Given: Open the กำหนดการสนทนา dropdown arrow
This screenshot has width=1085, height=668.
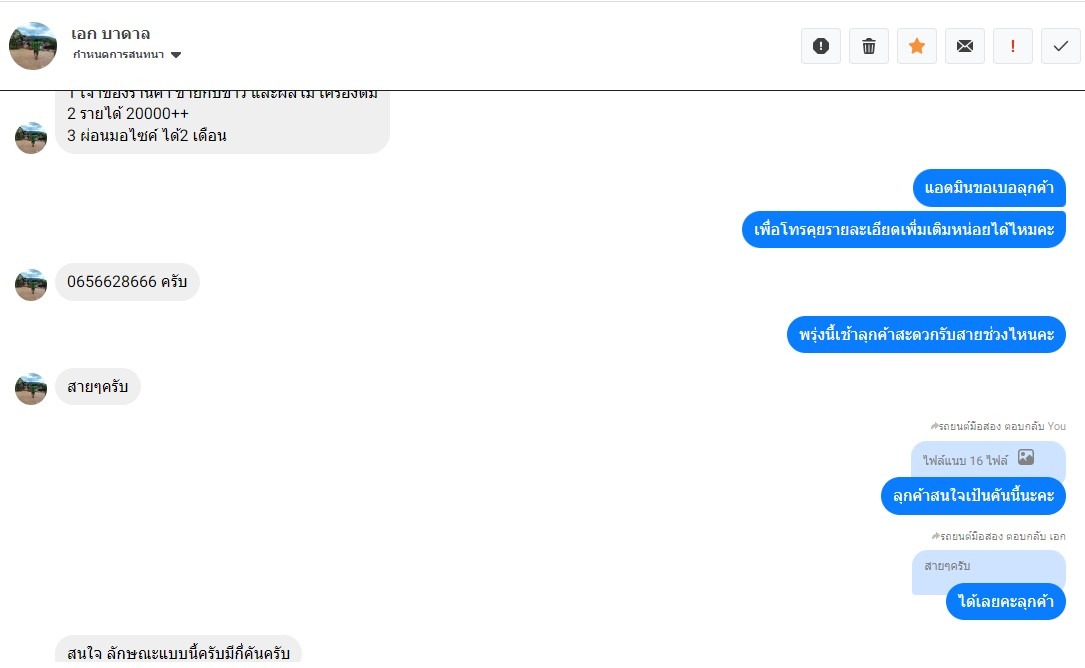Looking at the screenshot, I should (176, 55).
